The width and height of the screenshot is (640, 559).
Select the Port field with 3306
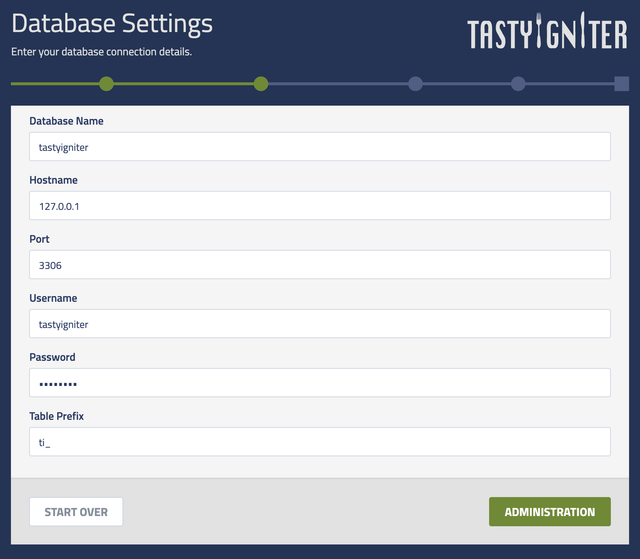(320, 265)
